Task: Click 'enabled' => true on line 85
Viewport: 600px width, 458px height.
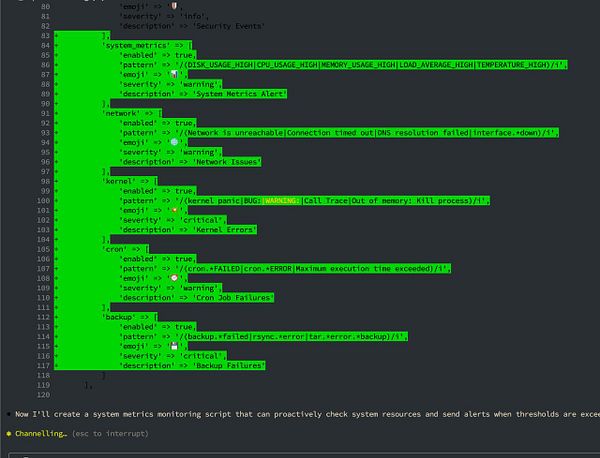Action: (x=156, y=55)
